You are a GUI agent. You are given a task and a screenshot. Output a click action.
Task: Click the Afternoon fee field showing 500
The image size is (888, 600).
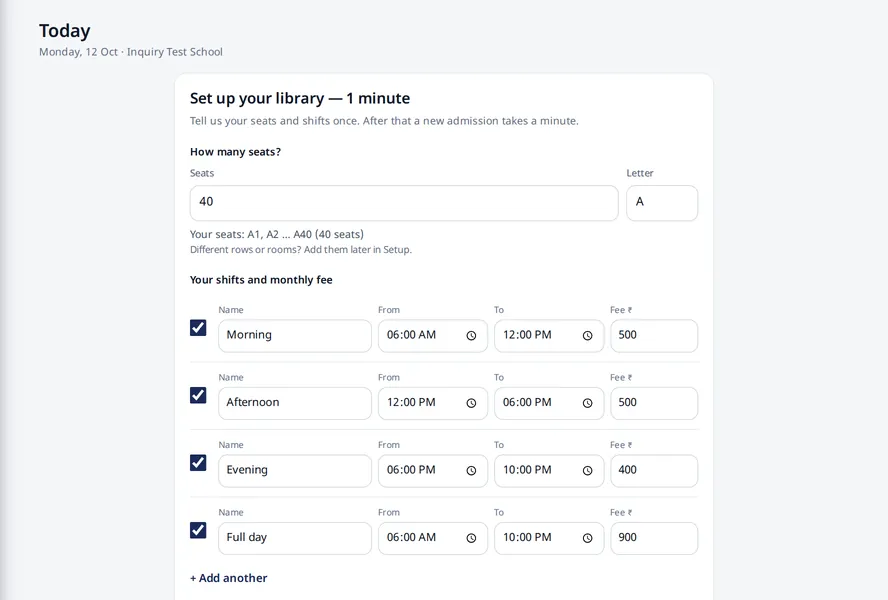[x=654, y=403]
